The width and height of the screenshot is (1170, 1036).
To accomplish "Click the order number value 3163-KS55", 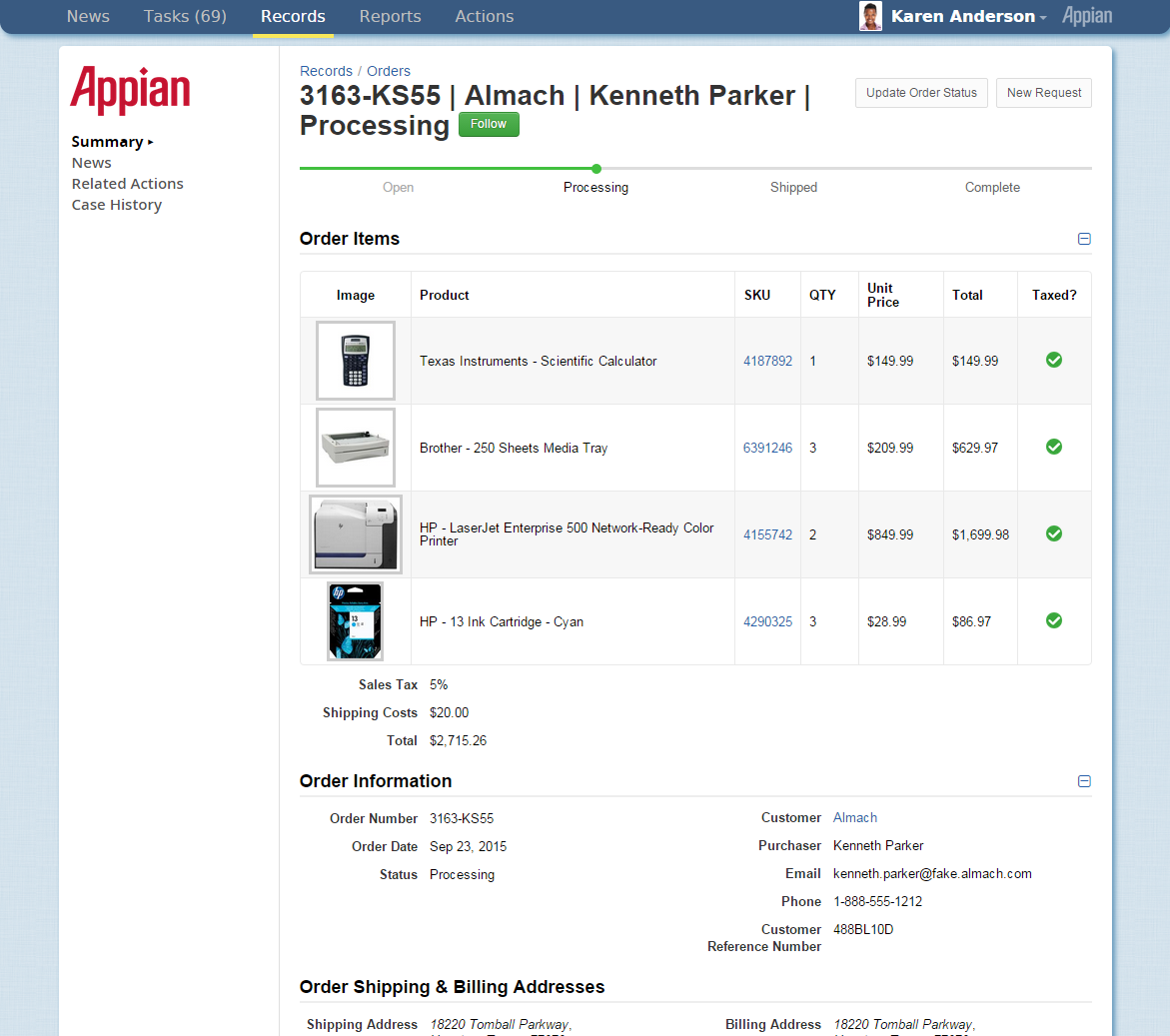I will tap(462, 818).
